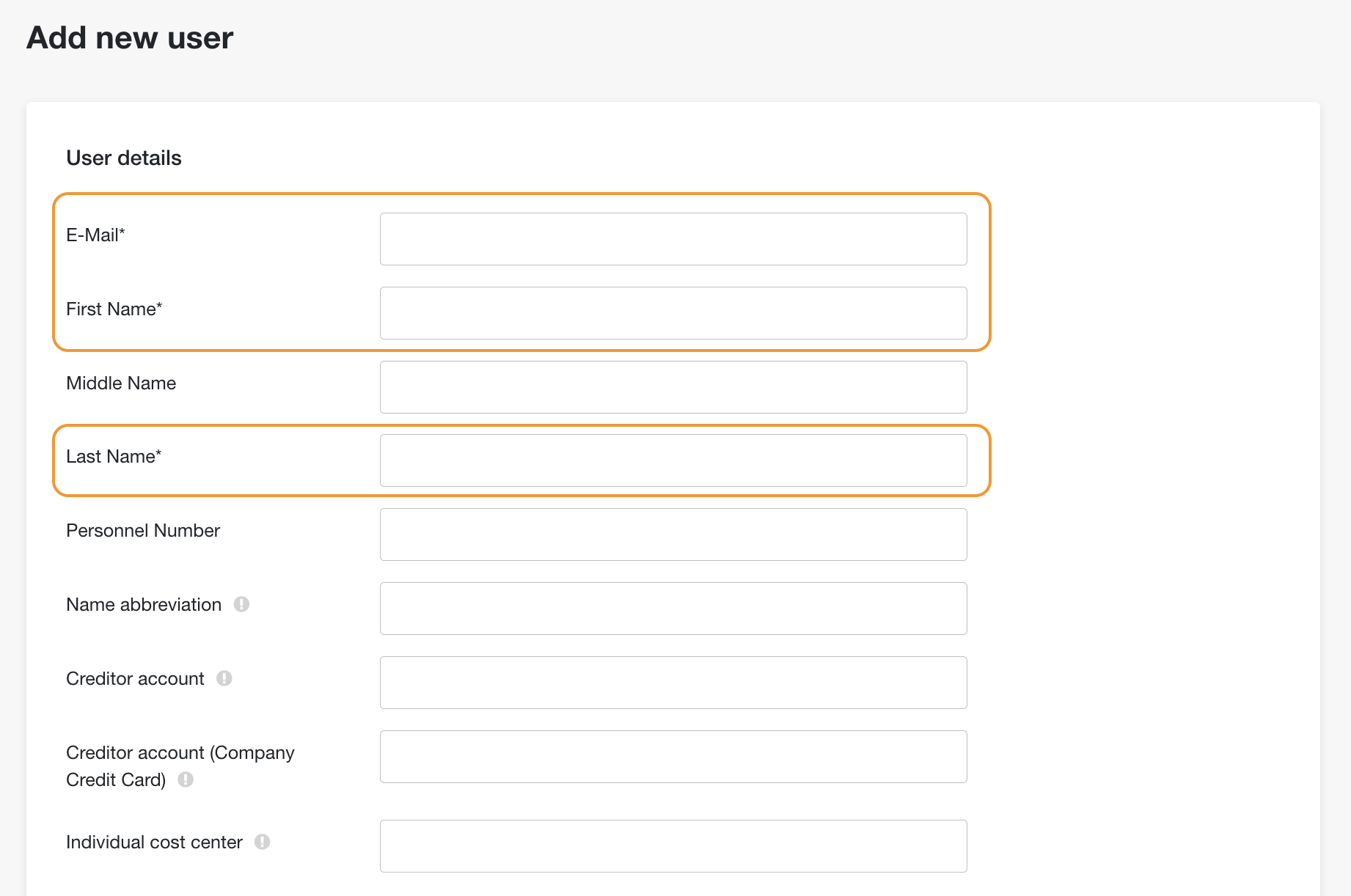Click the User details section heading

click(124, 158)
